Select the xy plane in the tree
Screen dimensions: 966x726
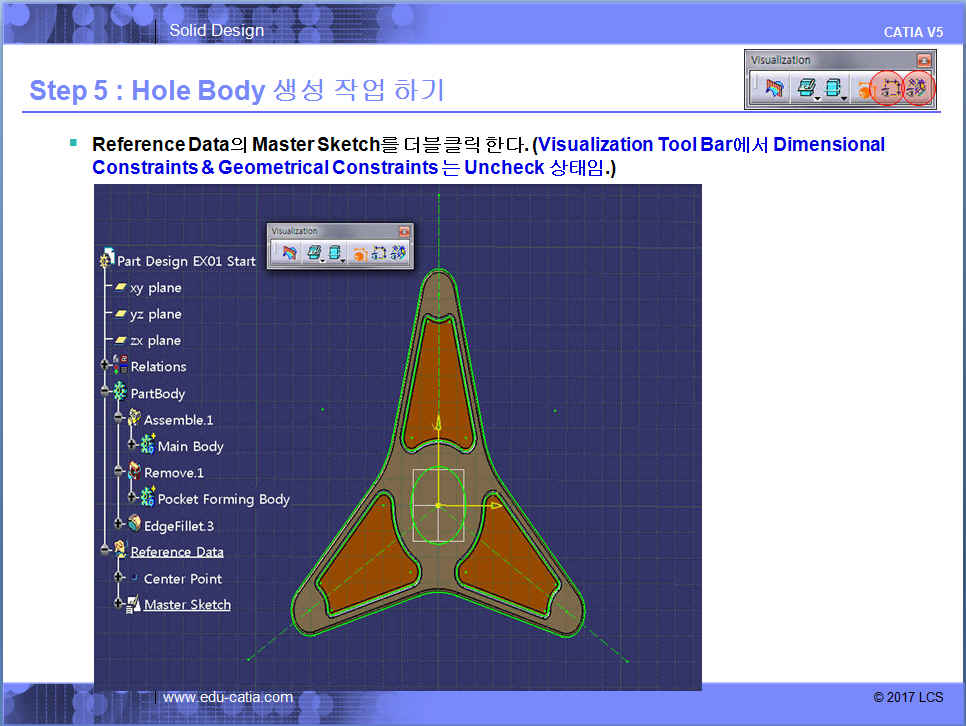(155, 288)
